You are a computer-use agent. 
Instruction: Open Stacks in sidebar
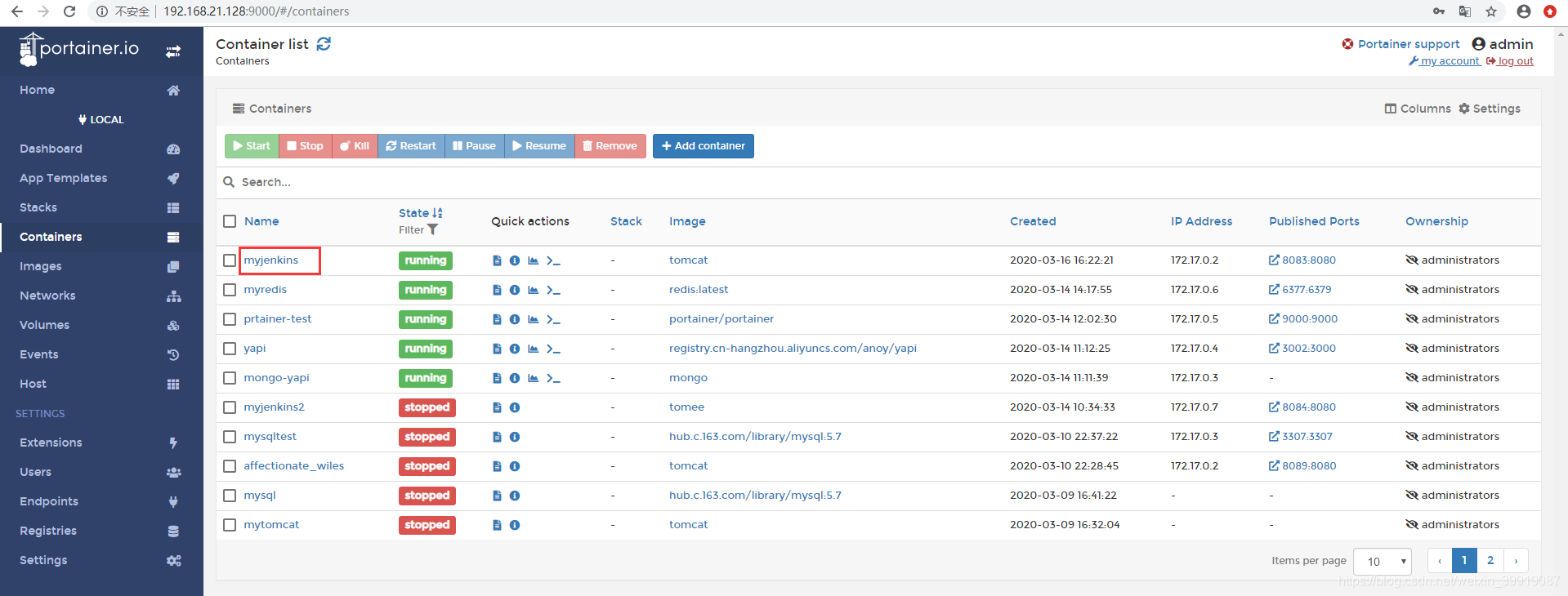[x=101, y=207]
